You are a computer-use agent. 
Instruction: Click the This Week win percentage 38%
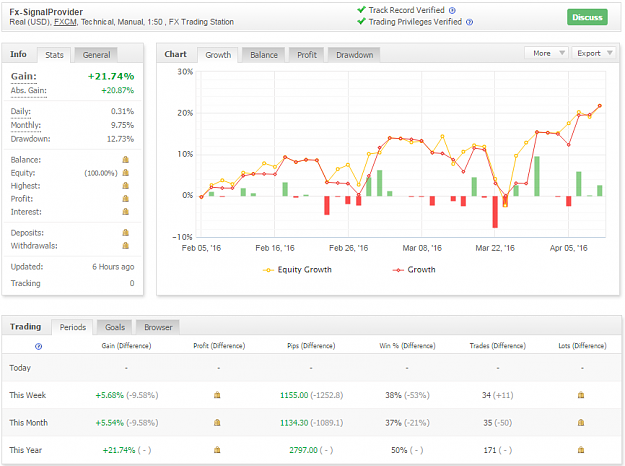pos(393,395)
